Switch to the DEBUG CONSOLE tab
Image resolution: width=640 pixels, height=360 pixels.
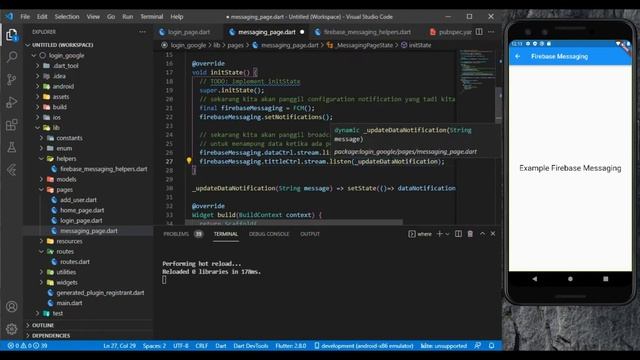[269, 234]
